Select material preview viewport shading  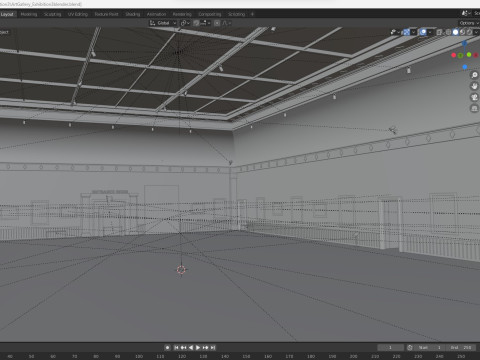point(462,32)
